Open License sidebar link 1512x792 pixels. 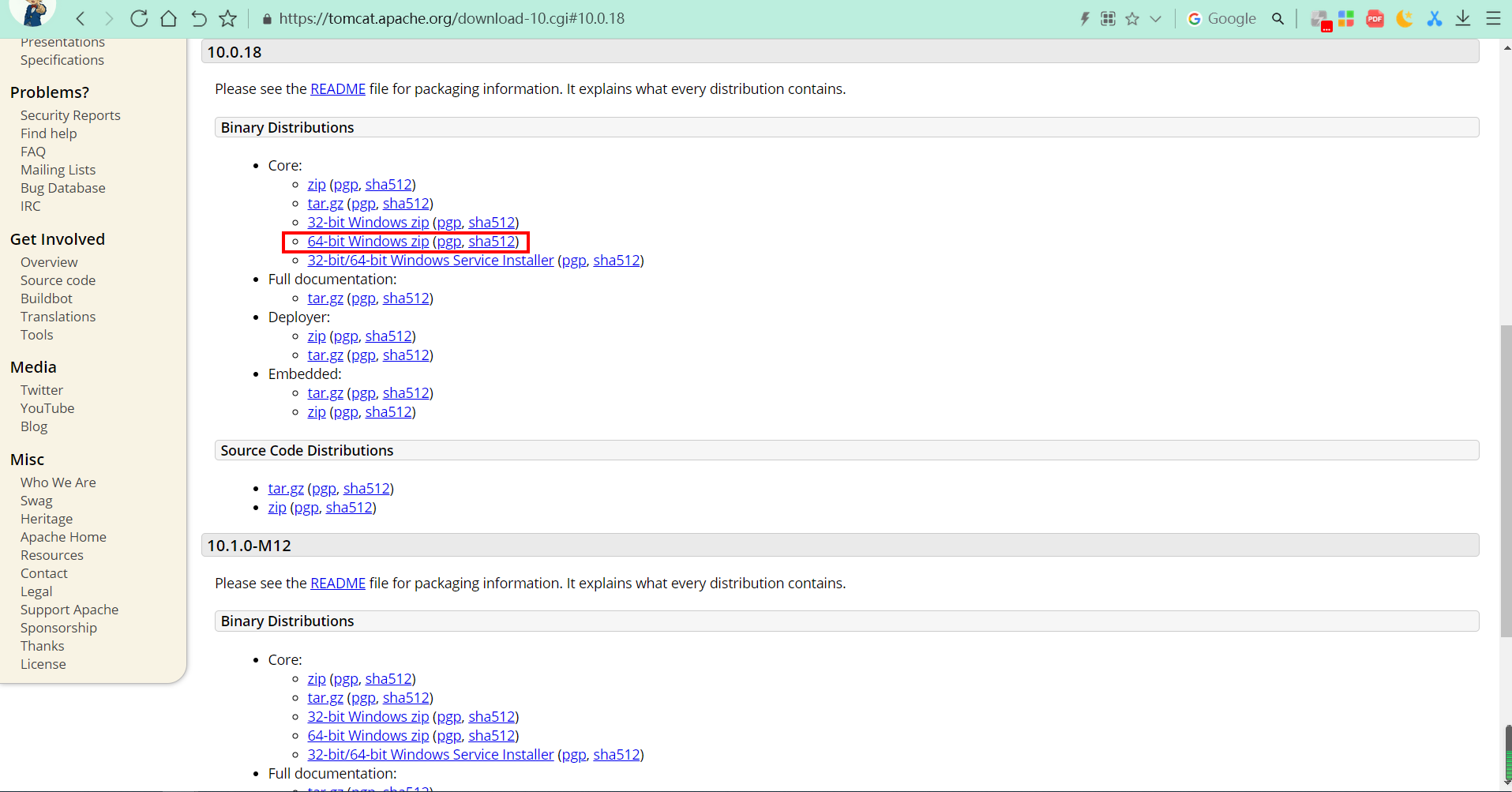click(43, 664)
